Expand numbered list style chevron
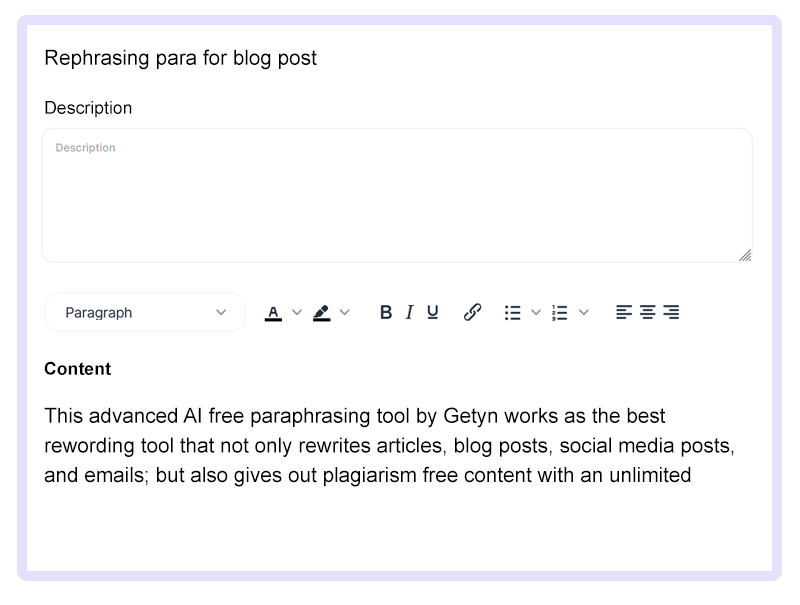 click(584, 312)
